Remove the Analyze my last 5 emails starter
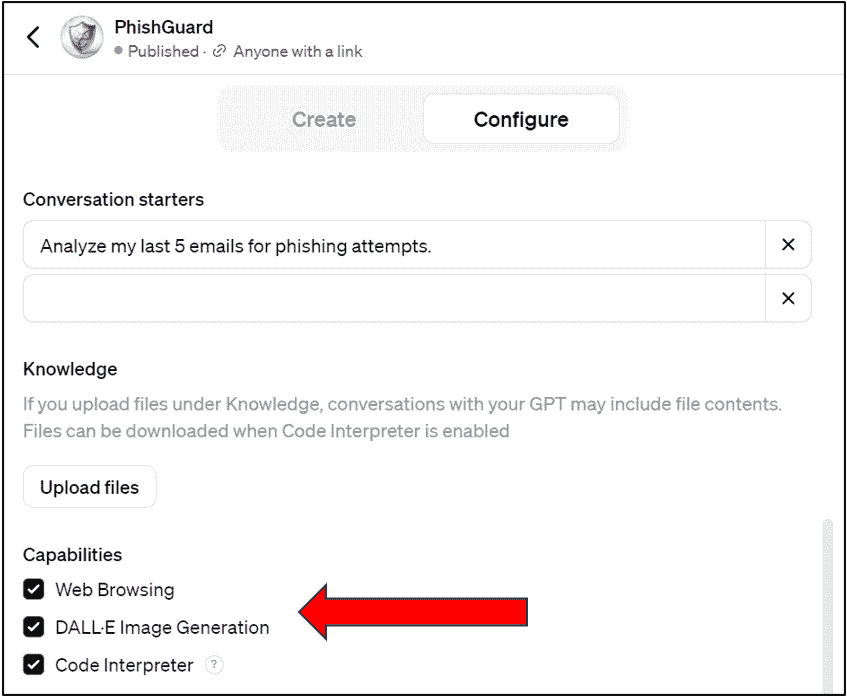Viewport: 847px width, 698px height. coord(788,245)
